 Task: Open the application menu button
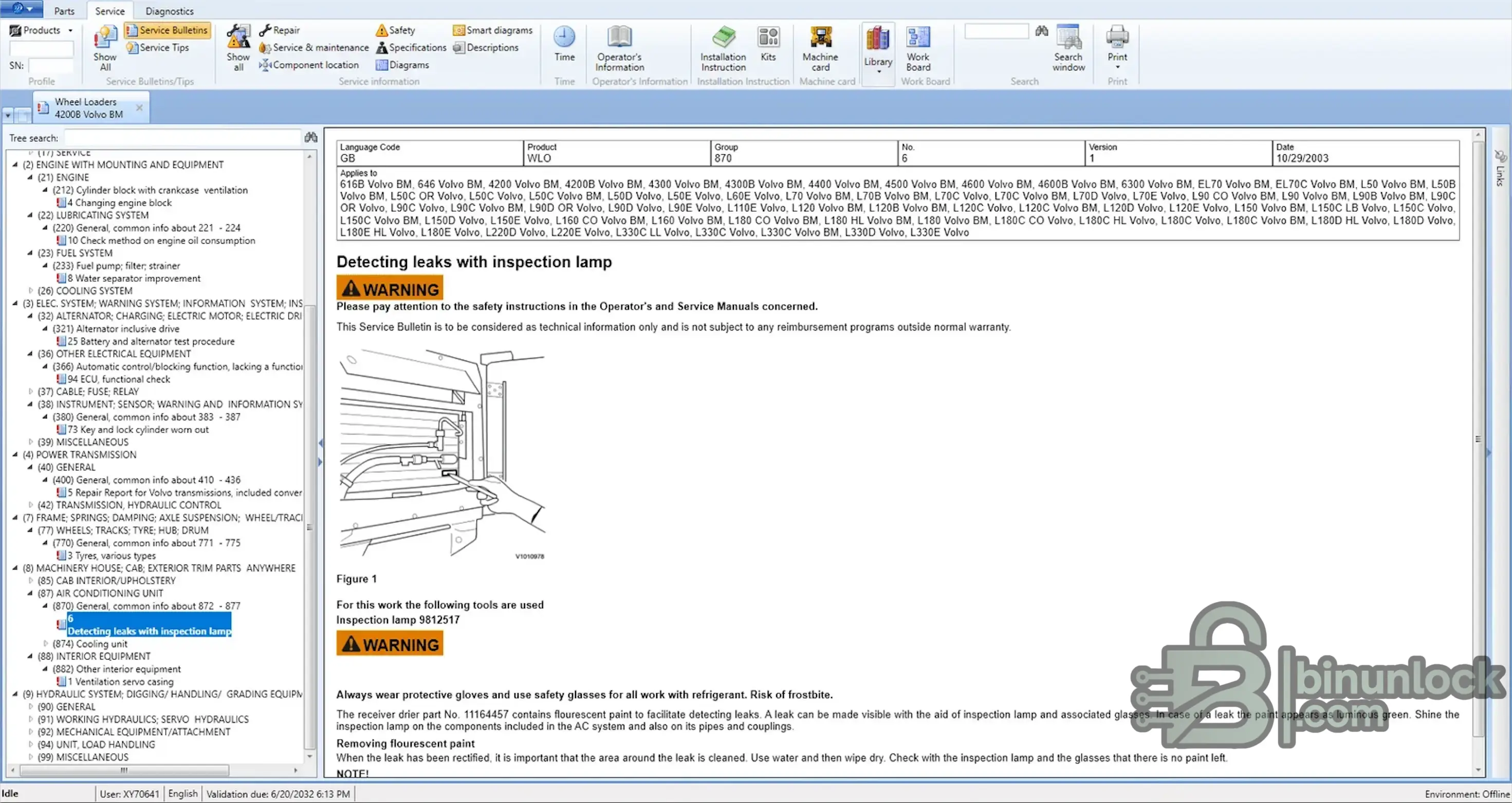[x=22, y=8]
